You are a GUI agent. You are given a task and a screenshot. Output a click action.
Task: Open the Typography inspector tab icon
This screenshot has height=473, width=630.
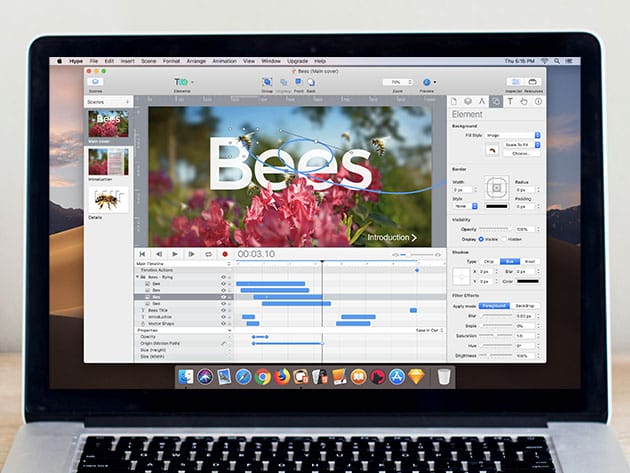(510, 101)
